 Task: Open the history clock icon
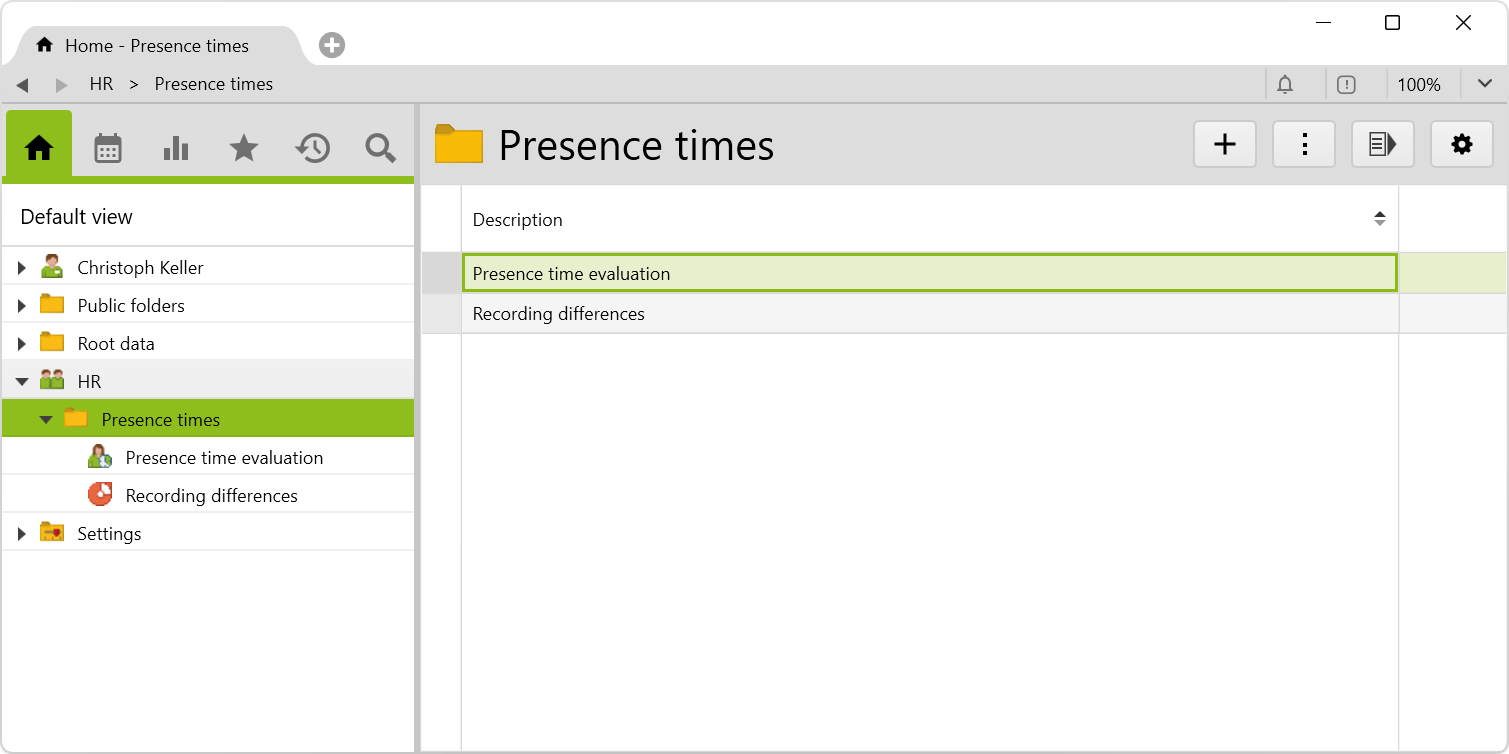point(312,148)
